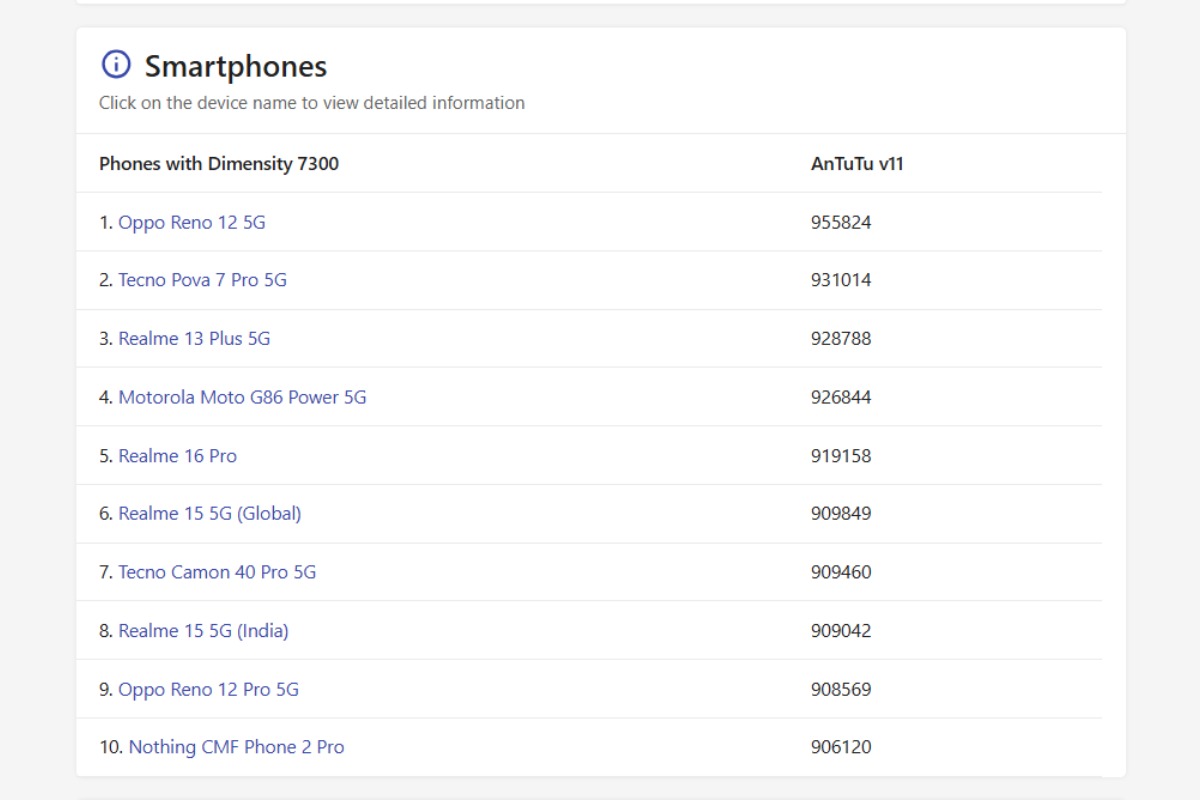The image size is (1200, 800).
Task: Open the Oppo Reno 12 Pro 5G link
Action: pyautogui.click(x=208, y=689)
